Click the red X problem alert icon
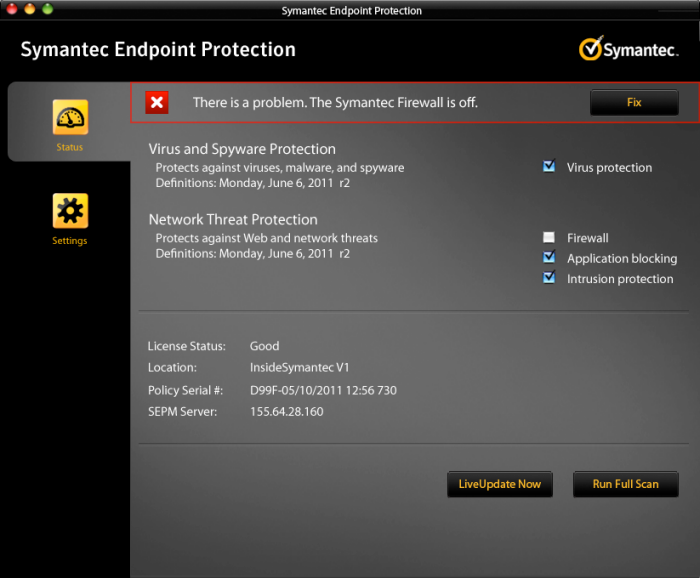The height and width of the screenshot is (578, 700). click(x=157, y=103)
